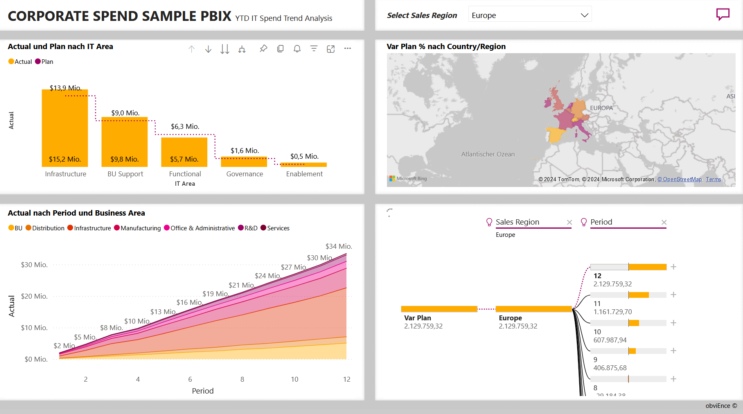Click the "Actual und Plan nach IT Area" title

click(60, 46)
